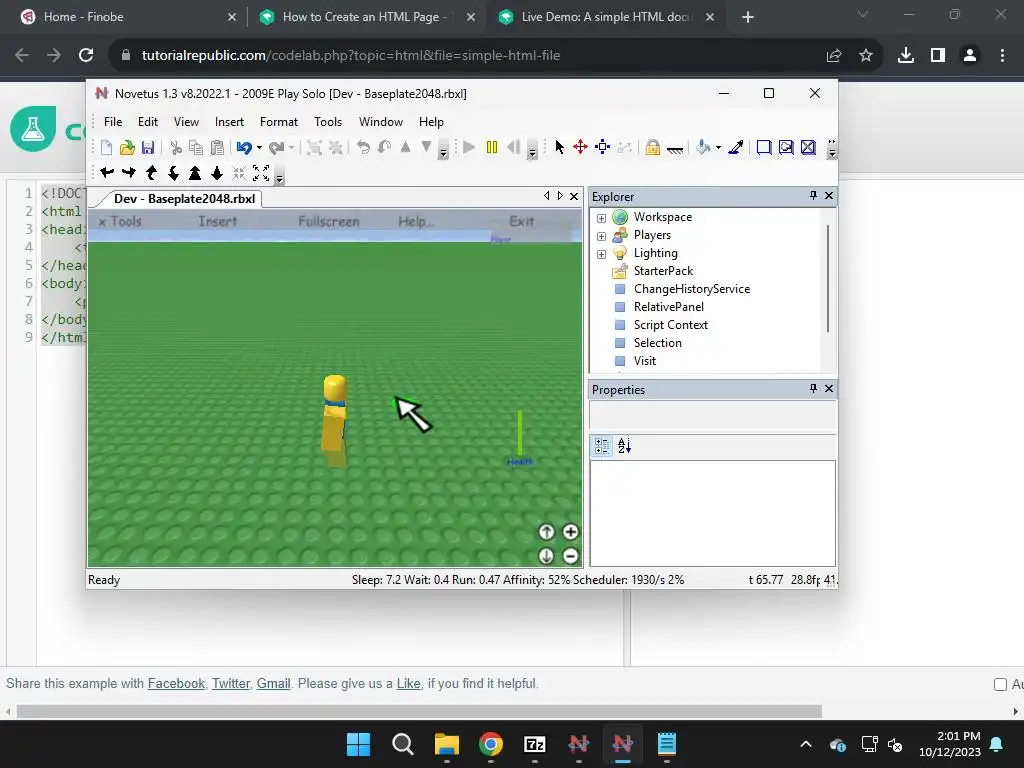Click in-game Exit button
Screen dimensions: 1024x768
coord(522,221)
